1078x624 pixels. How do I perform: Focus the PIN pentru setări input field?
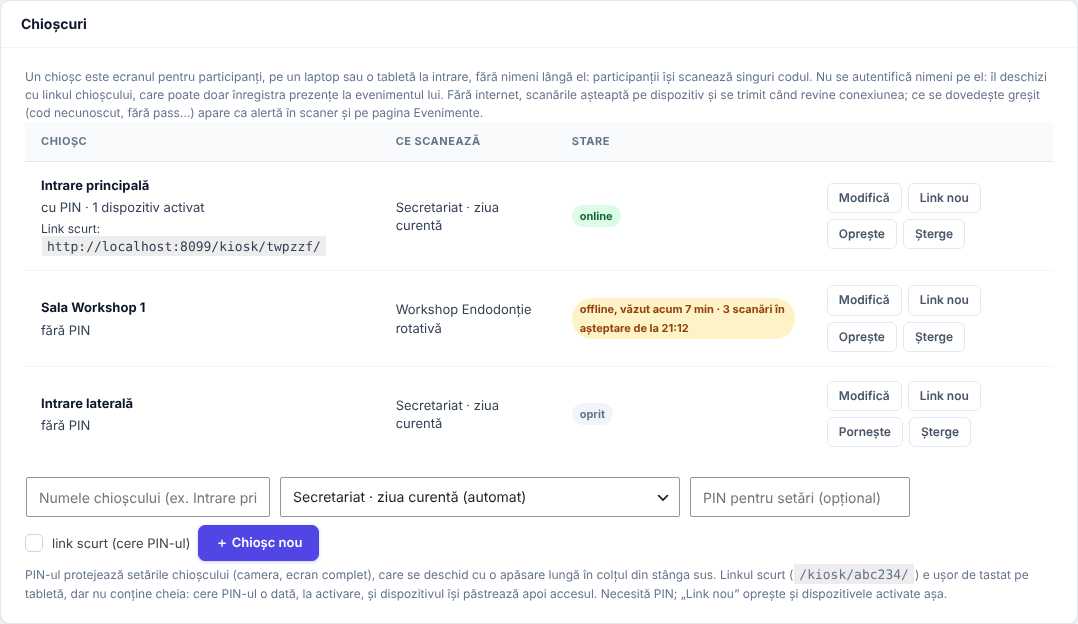pyautogui.click(x=800, y=497)
